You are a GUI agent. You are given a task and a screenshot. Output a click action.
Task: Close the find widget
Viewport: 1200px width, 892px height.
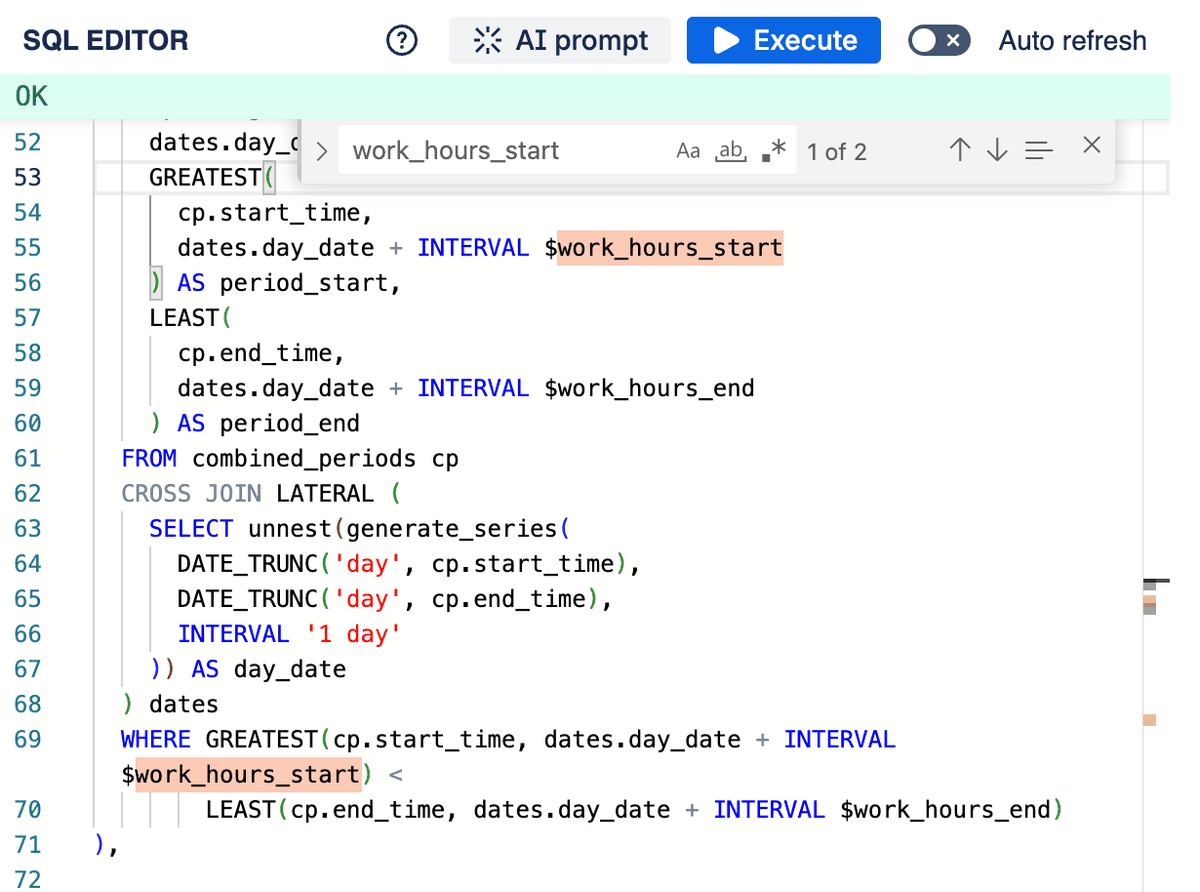1092,146
